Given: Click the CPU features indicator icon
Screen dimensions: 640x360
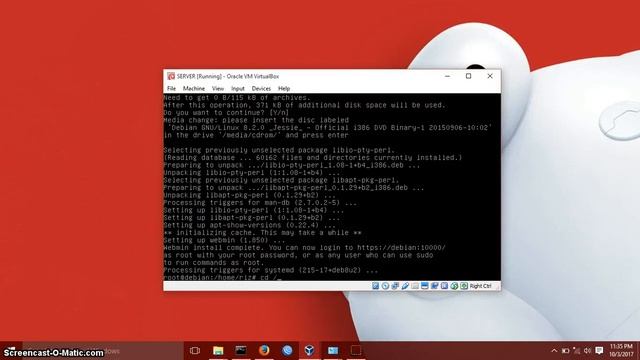Looking at the screenshot, I should tap(444, 286).
